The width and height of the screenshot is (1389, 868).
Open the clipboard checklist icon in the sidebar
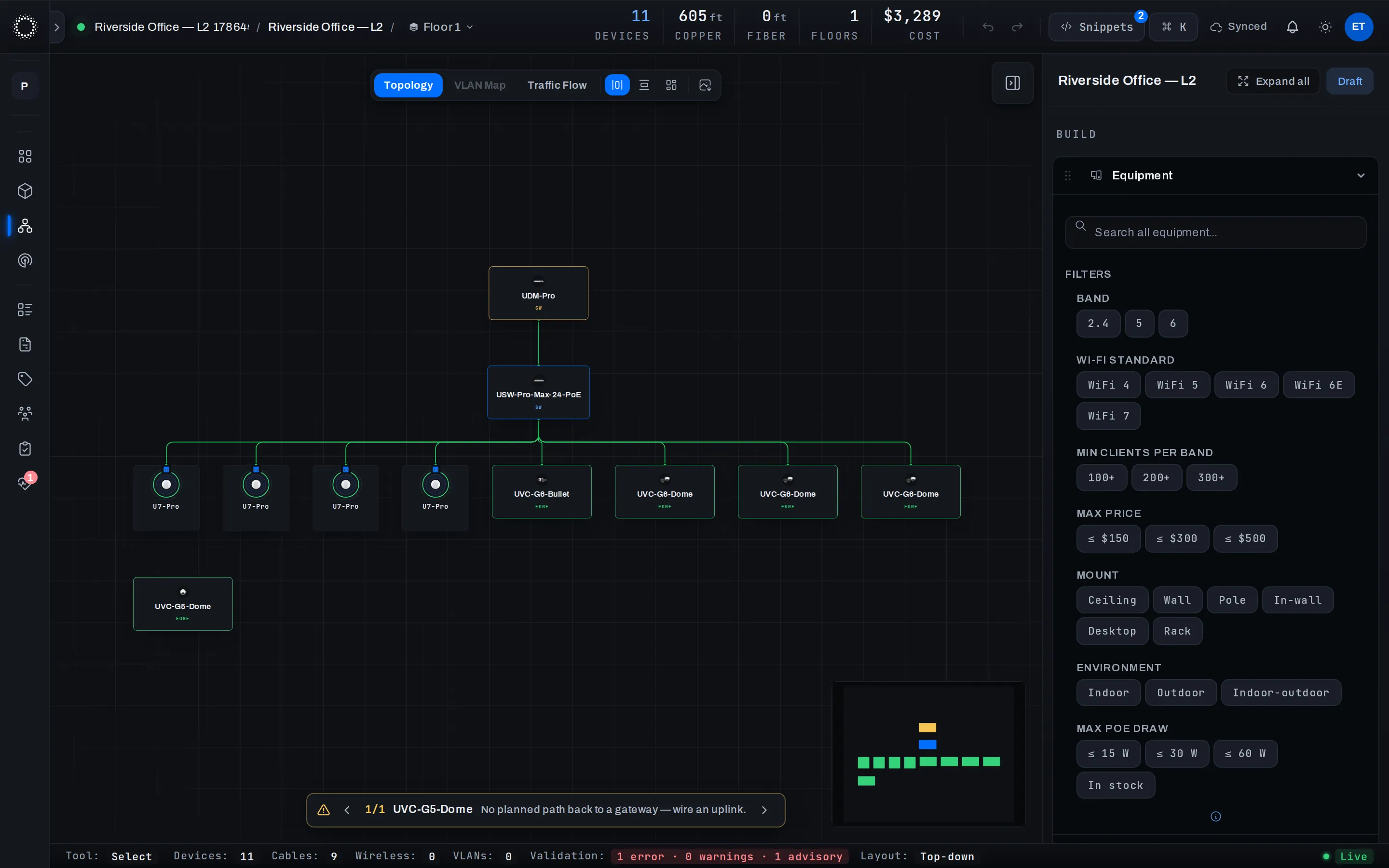(x=25, y=448)
